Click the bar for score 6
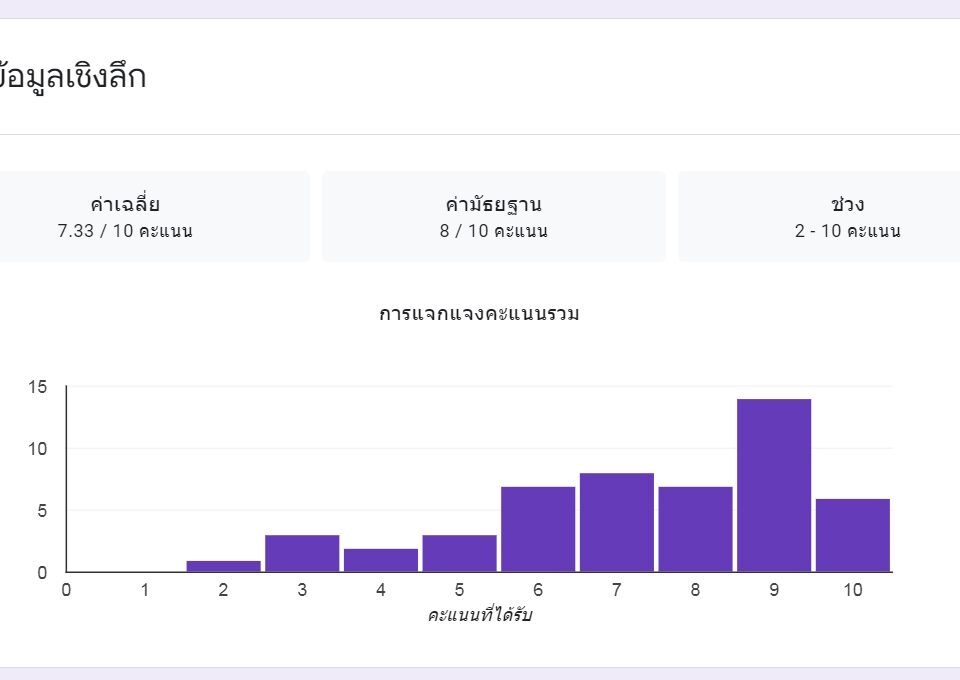This screenshot has height=680, width=960. [x=538, y=529]
